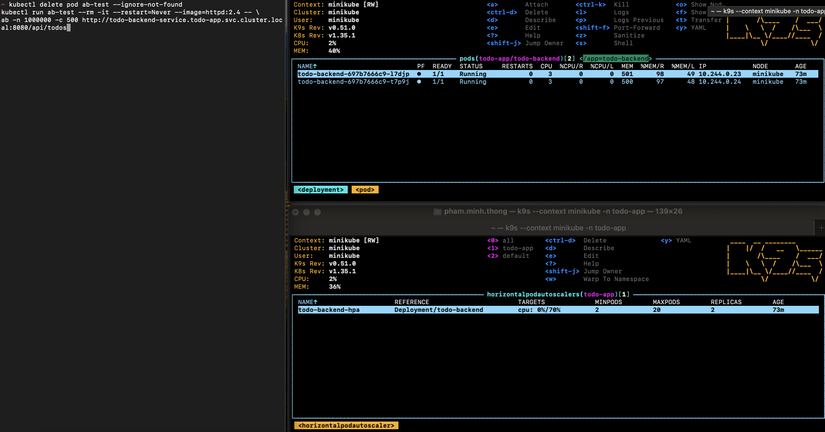Click MEM: 36% in the HPA pane header
825x432 pixels.
coord(317,287)
